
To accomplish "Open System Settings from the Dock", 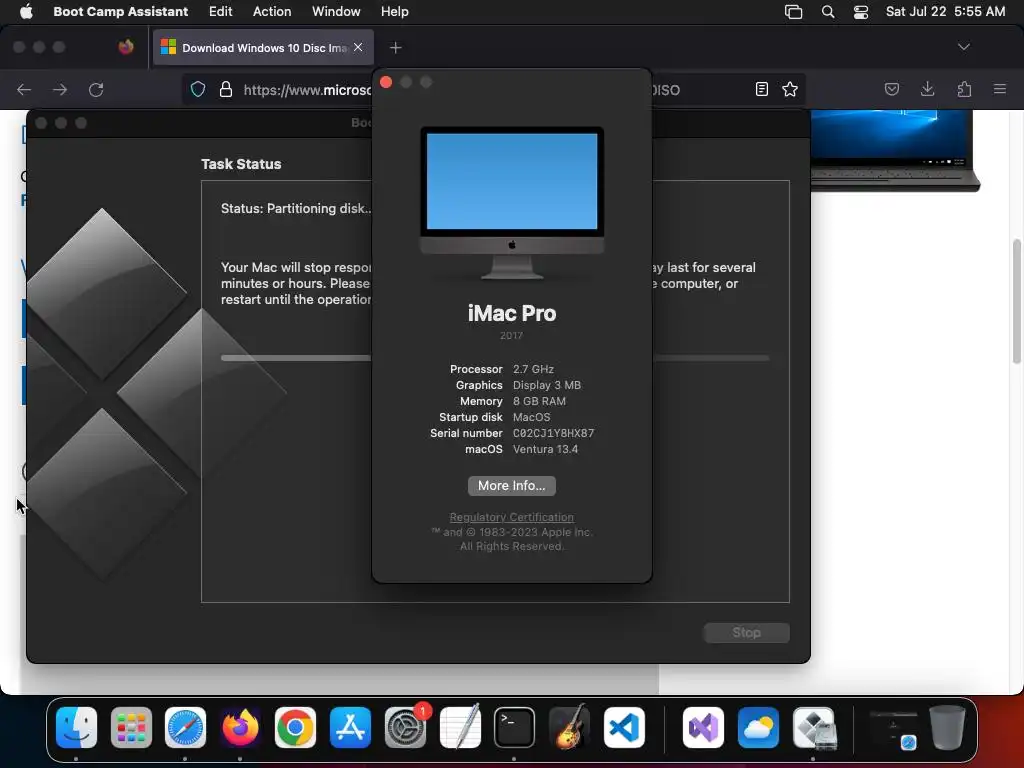I will click(x=405, y=728).
